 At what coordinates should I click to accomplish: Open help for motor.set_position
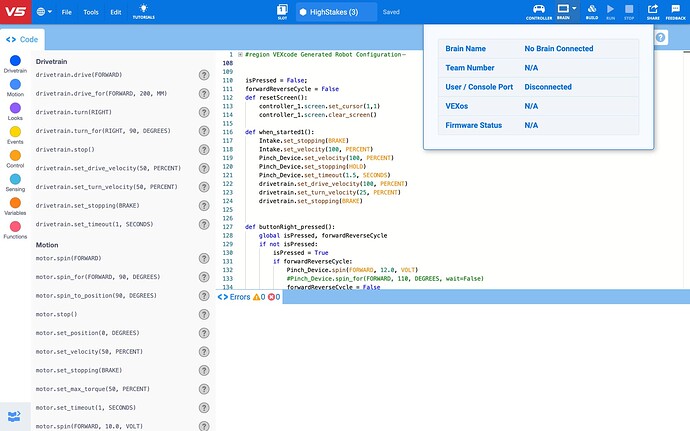click(204, 333)
